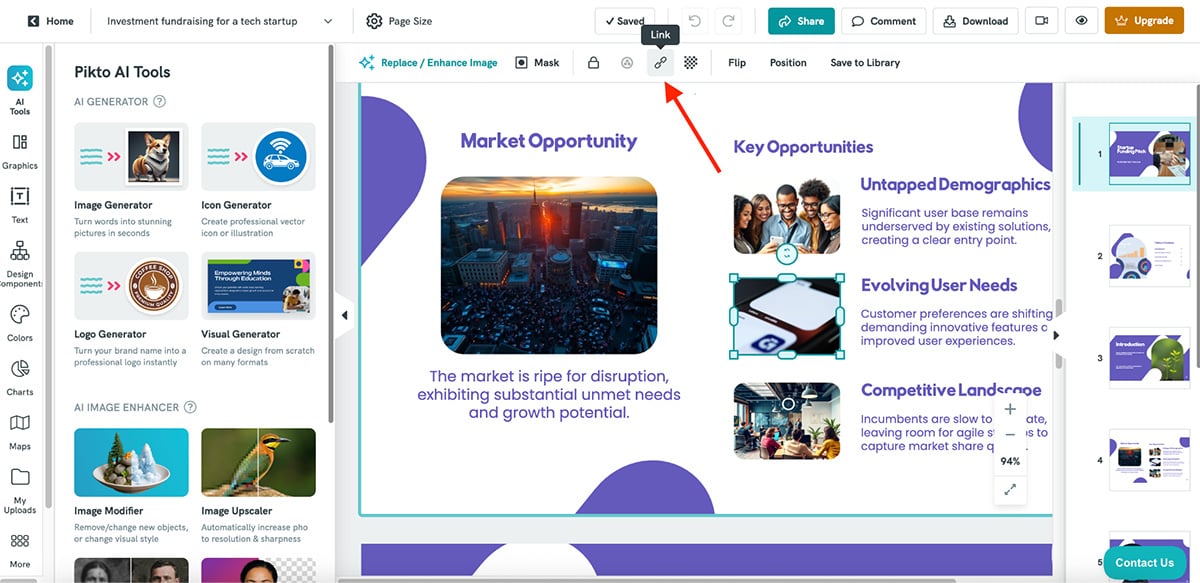Open the transparency pattern option in the toolbar
This screenshot has width=1200, height=583.
[690, 62]
